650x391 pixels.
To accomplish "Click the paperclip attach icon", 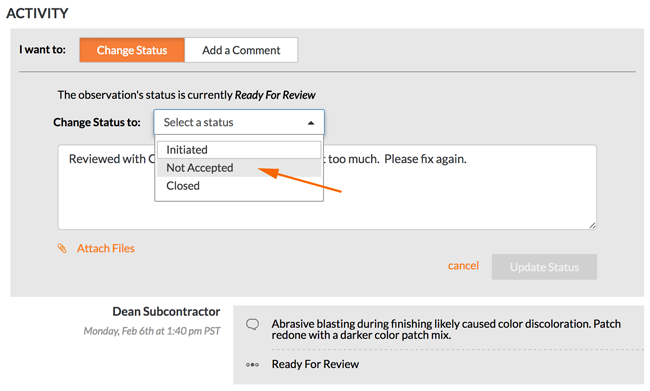I will pyautogui.click(x=62, y=248).
